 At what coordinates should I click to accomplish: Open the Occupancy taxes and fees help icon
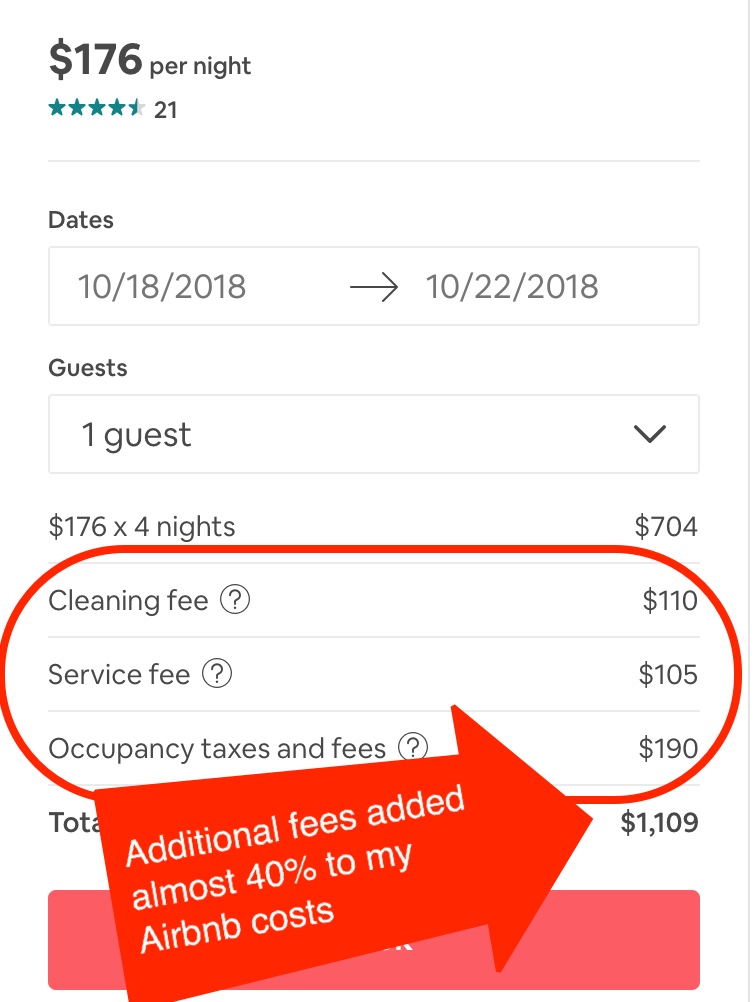click(413, 746)
